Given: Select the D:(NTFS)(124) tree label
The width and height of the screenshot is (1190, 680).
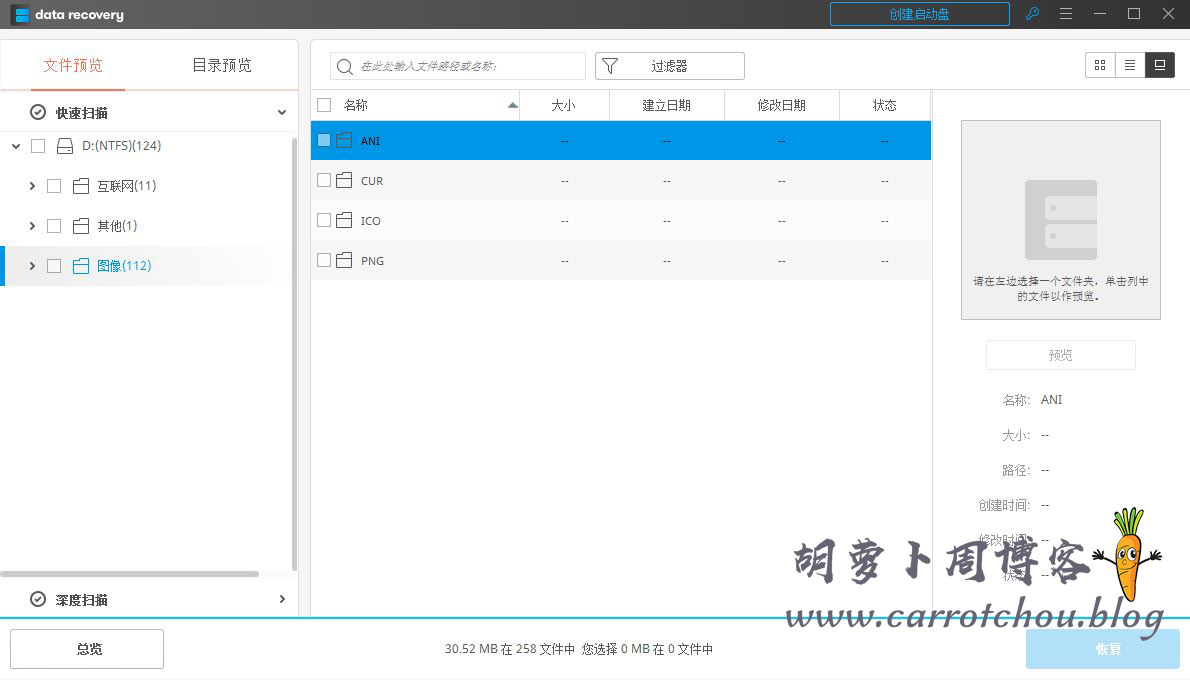Looking at the screenshot, I should [x=121, y=146].
